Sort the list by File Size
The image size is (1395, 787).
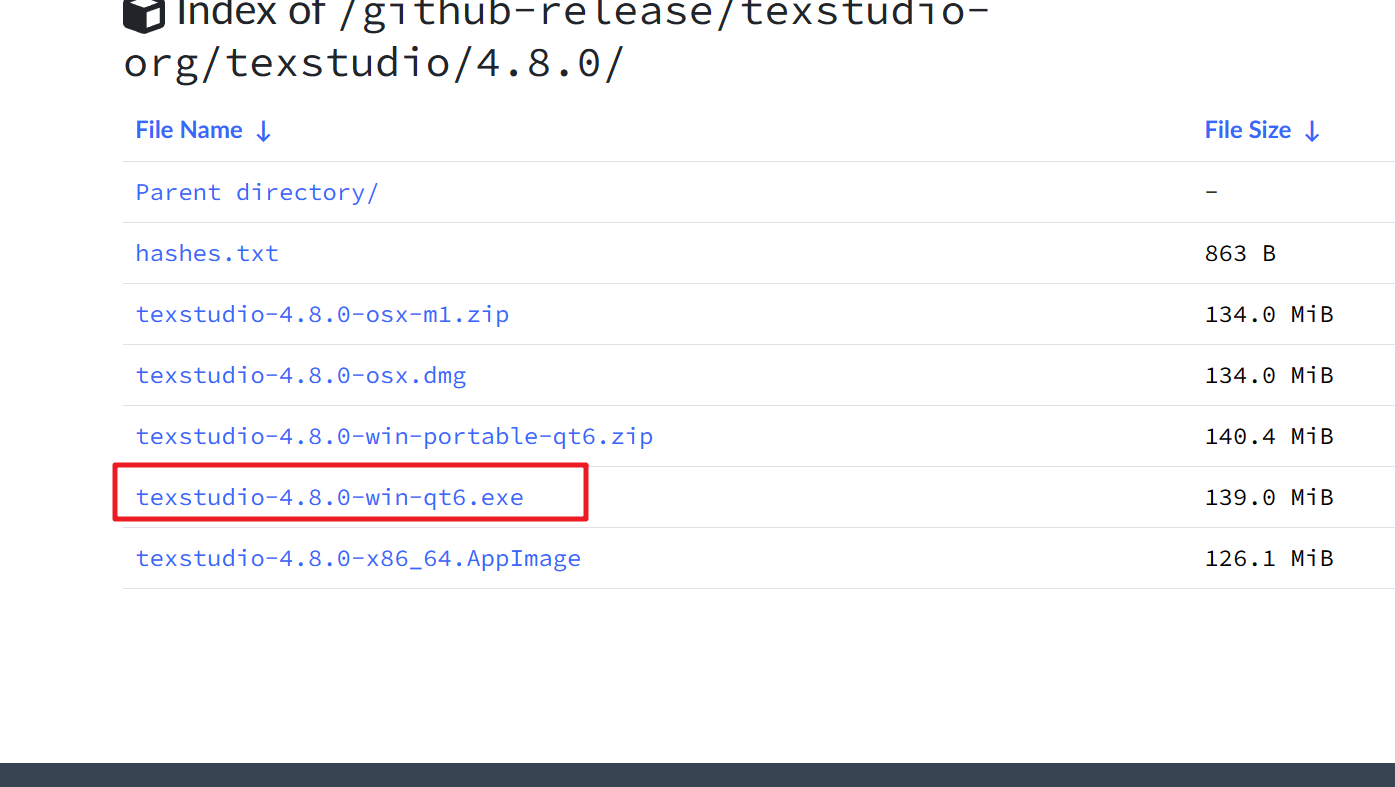(1262, 130)
